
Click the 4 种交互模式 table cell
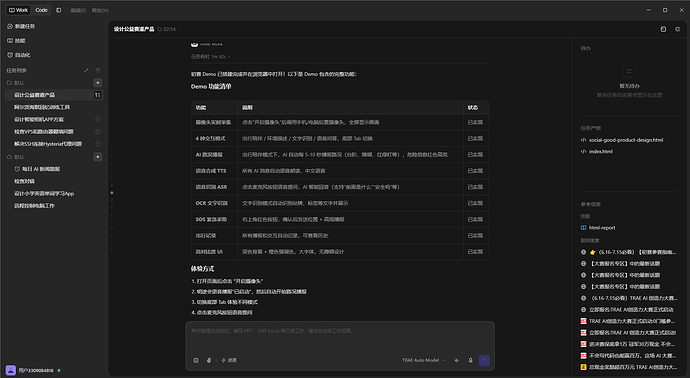pos(214,138)
